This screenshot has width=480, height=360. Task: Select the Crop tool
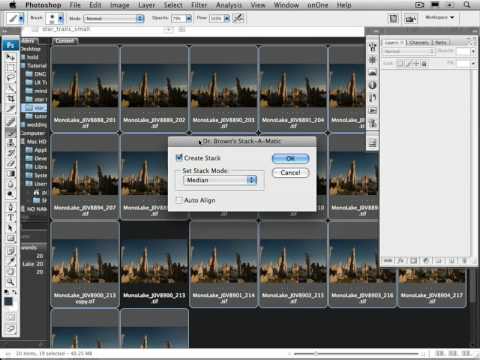click(11, 99)
